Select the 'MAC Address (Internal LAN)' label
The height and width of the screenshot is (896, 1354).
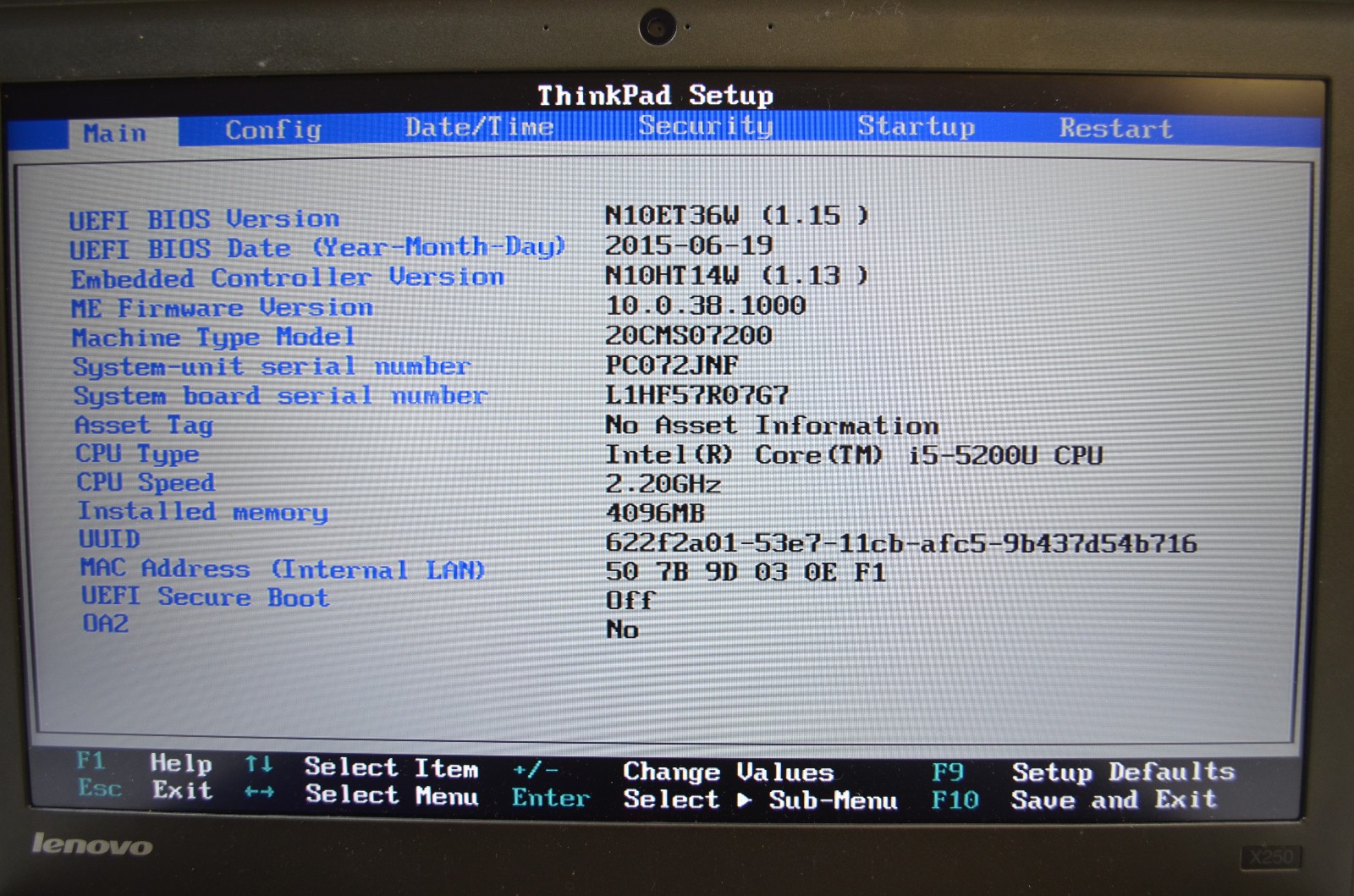pyautogui.click(x=283, y=569)
